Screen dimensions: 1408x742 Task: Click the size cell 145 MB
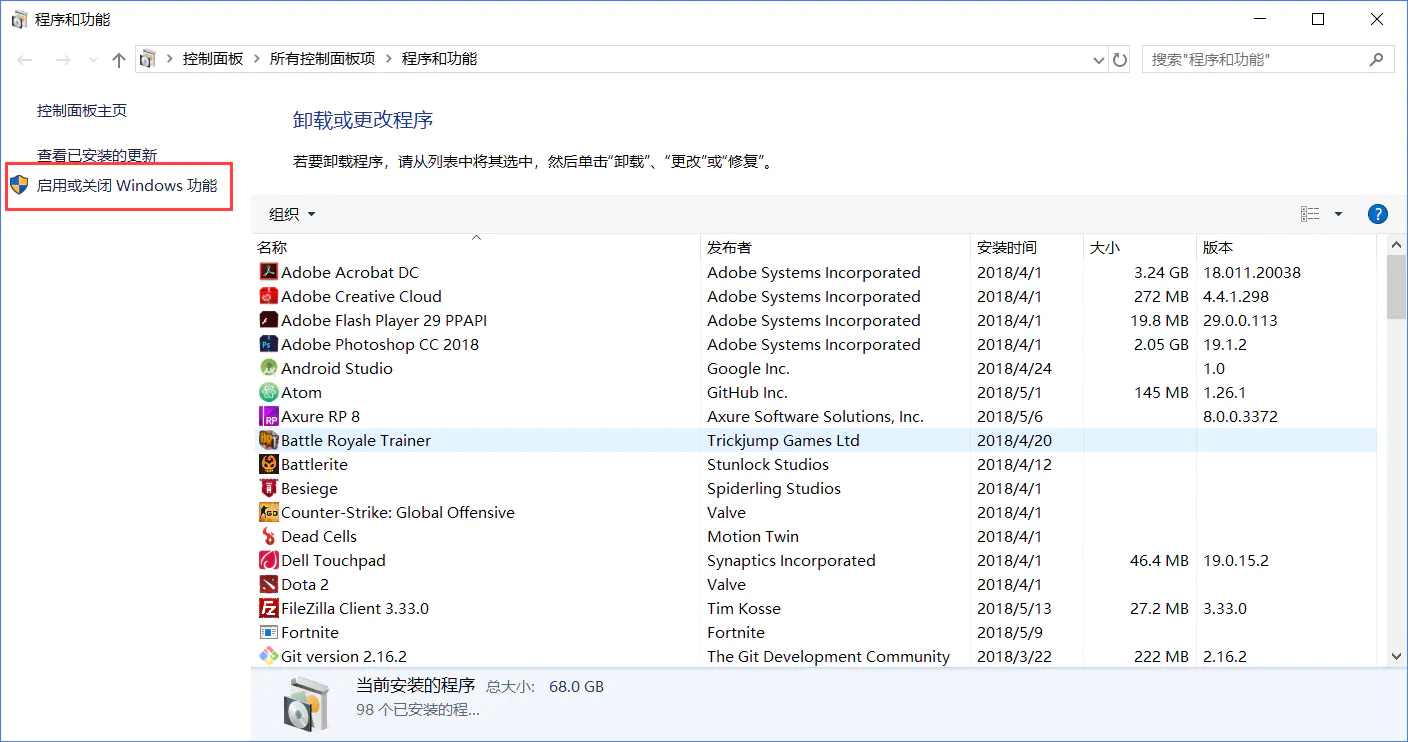[x=1161, y=392]
